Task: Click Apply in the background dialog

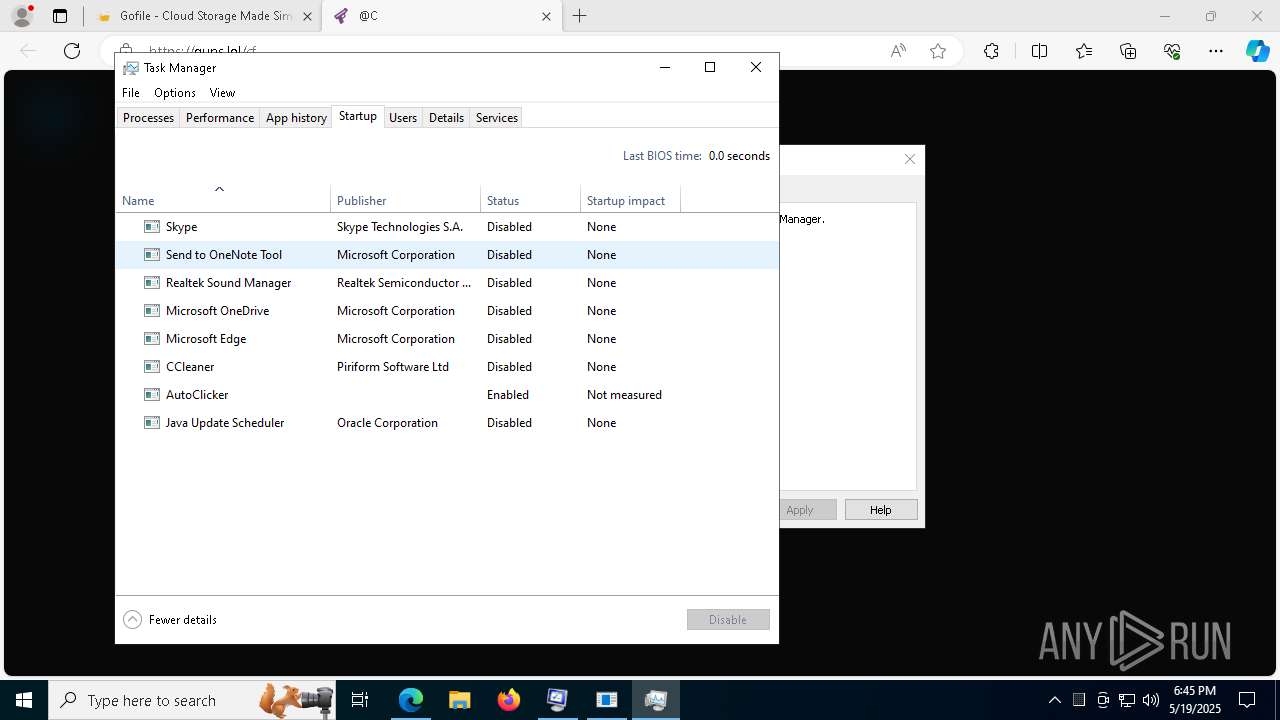Action: (807, 510)
